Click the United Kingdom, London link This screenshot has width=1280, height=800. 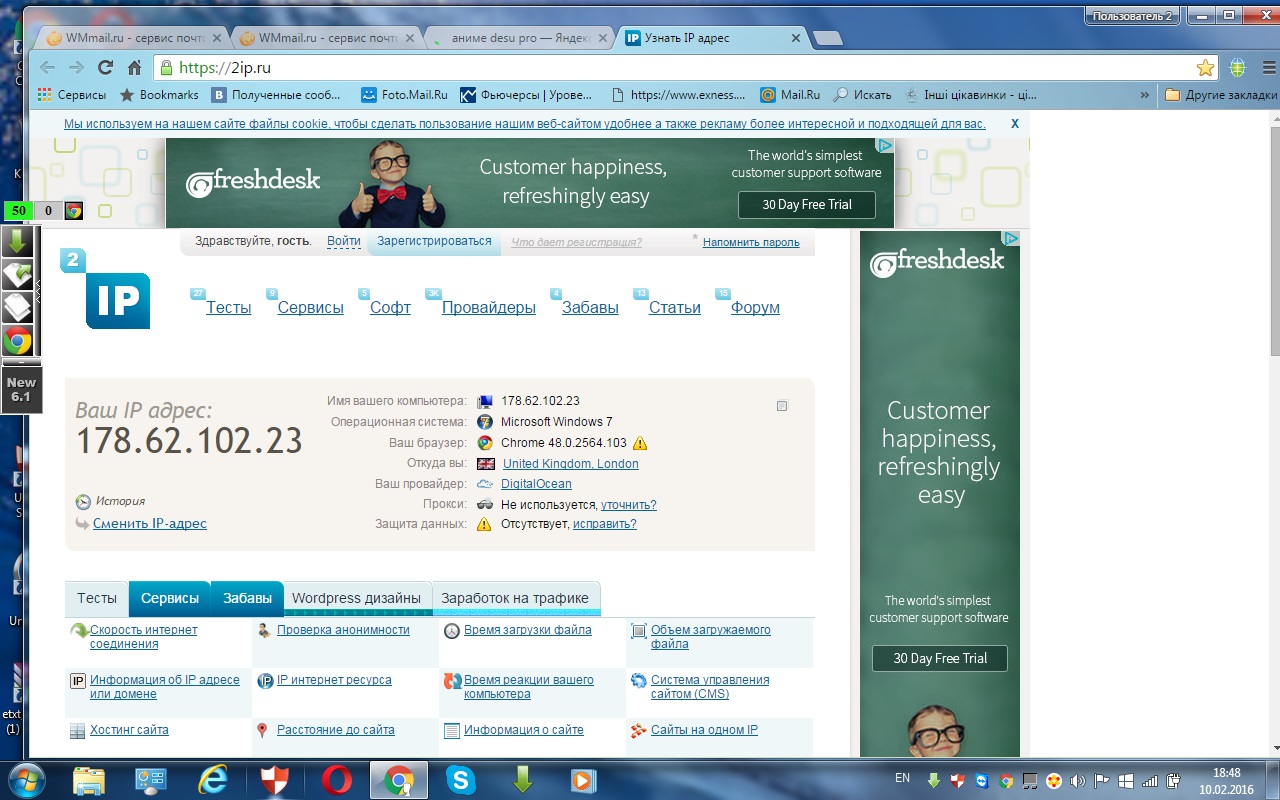coord(570,464)
